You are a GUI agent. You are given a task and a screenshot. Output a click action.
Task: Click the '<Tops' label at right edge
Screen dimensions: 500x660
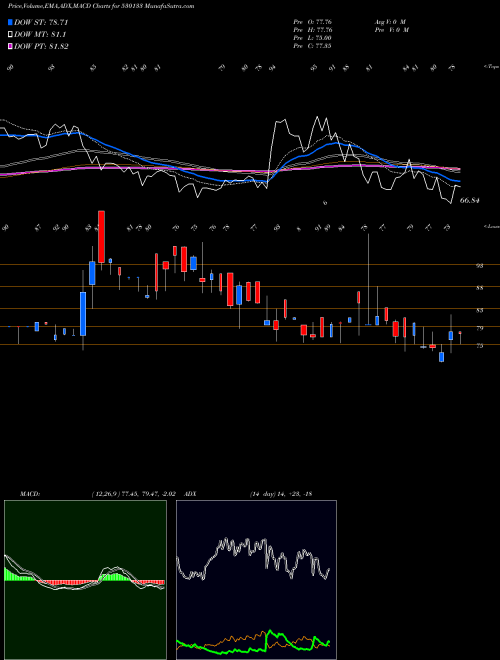pos(491,67)
